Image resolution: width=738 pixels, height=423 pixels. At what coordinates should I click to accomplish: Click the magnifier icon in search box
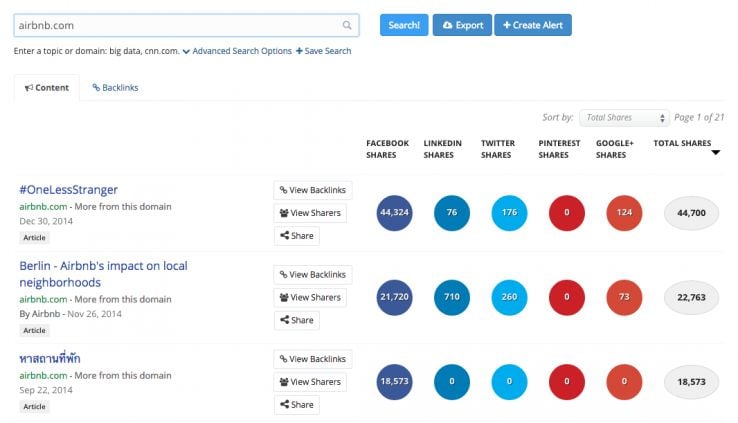347,26
